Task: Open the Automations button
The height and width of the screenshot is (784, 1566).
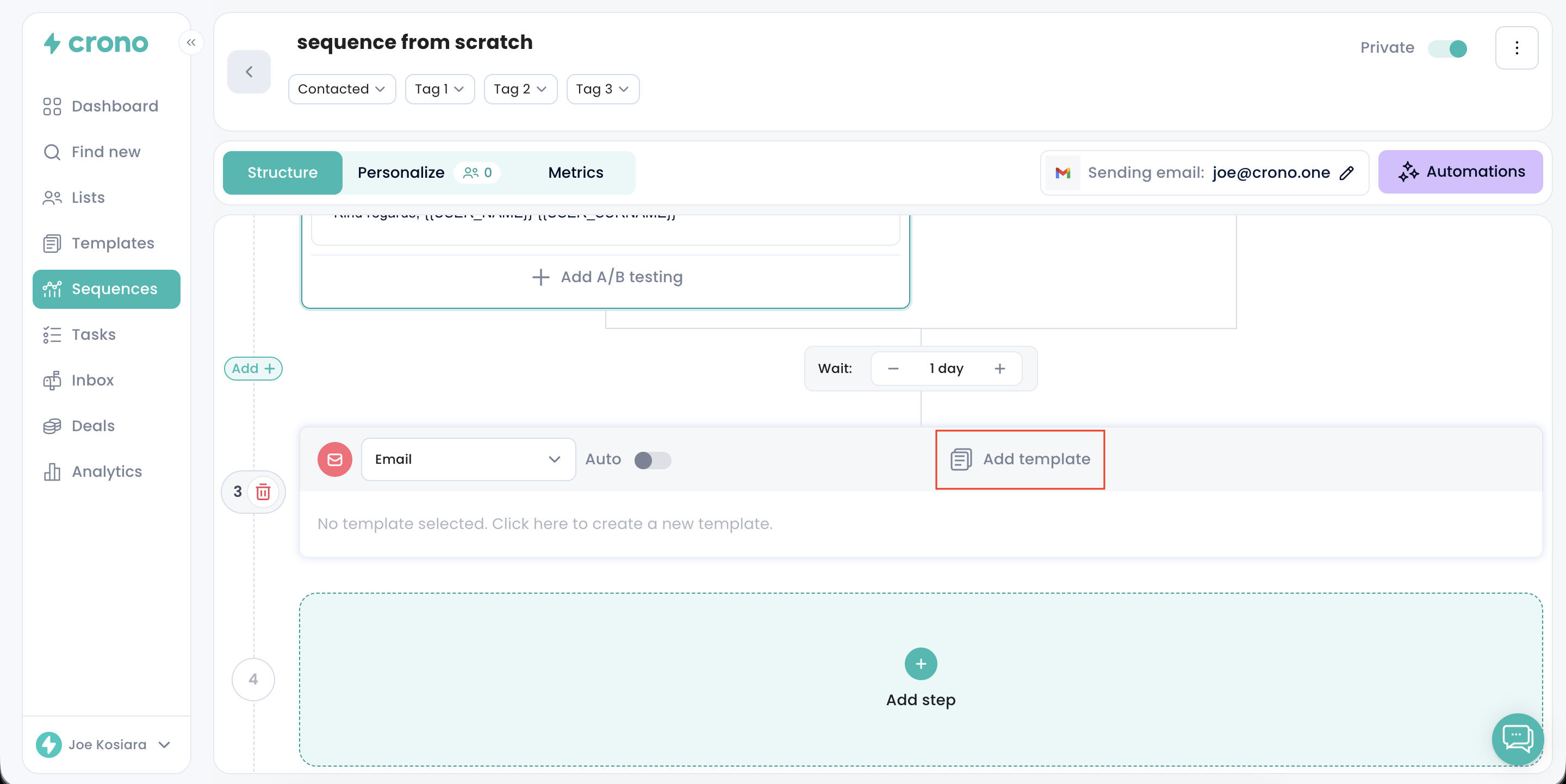Action: (x=1460, y=172)
